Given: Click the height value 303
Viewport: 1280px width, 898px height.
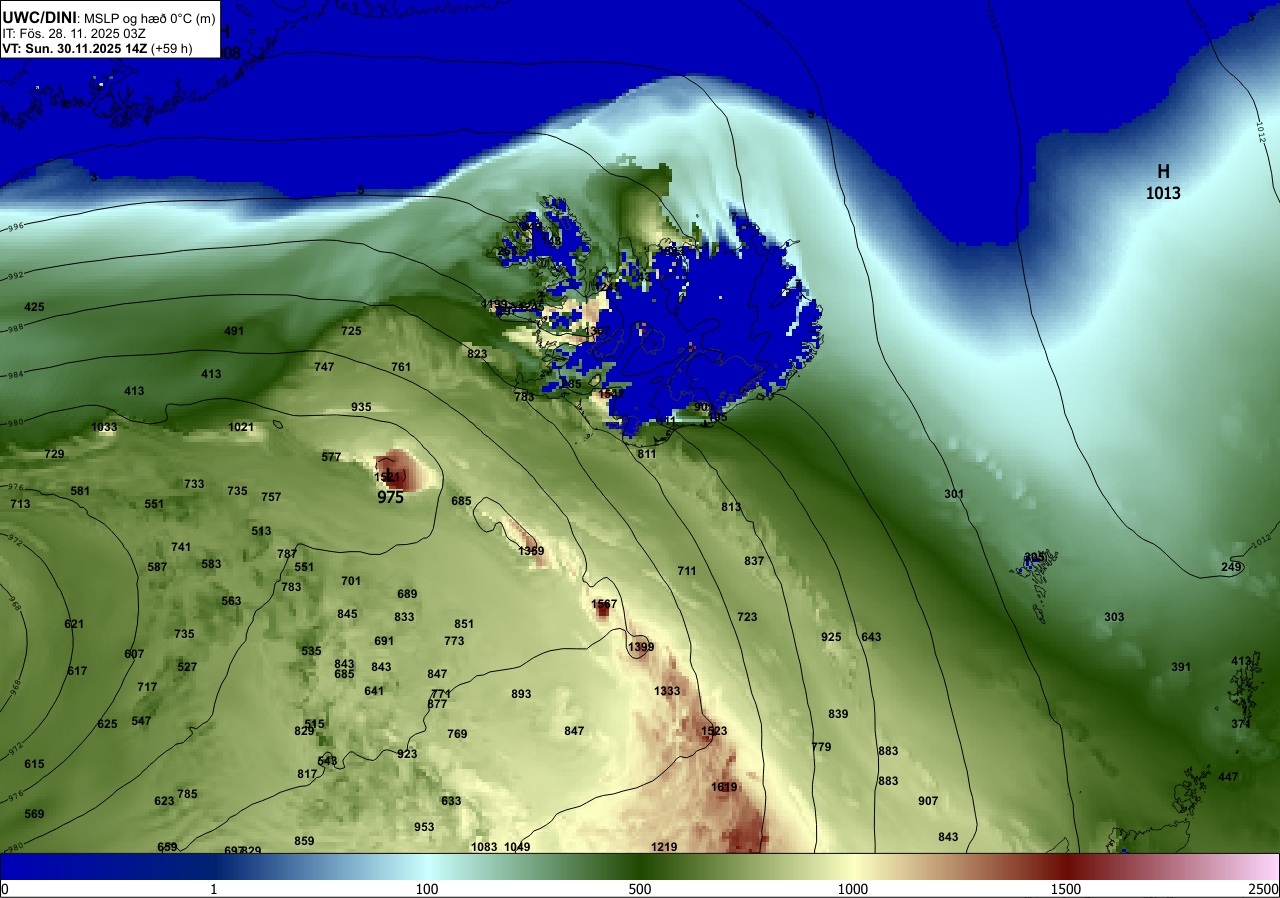Looking at the screenshot, I should (1114, 617).
